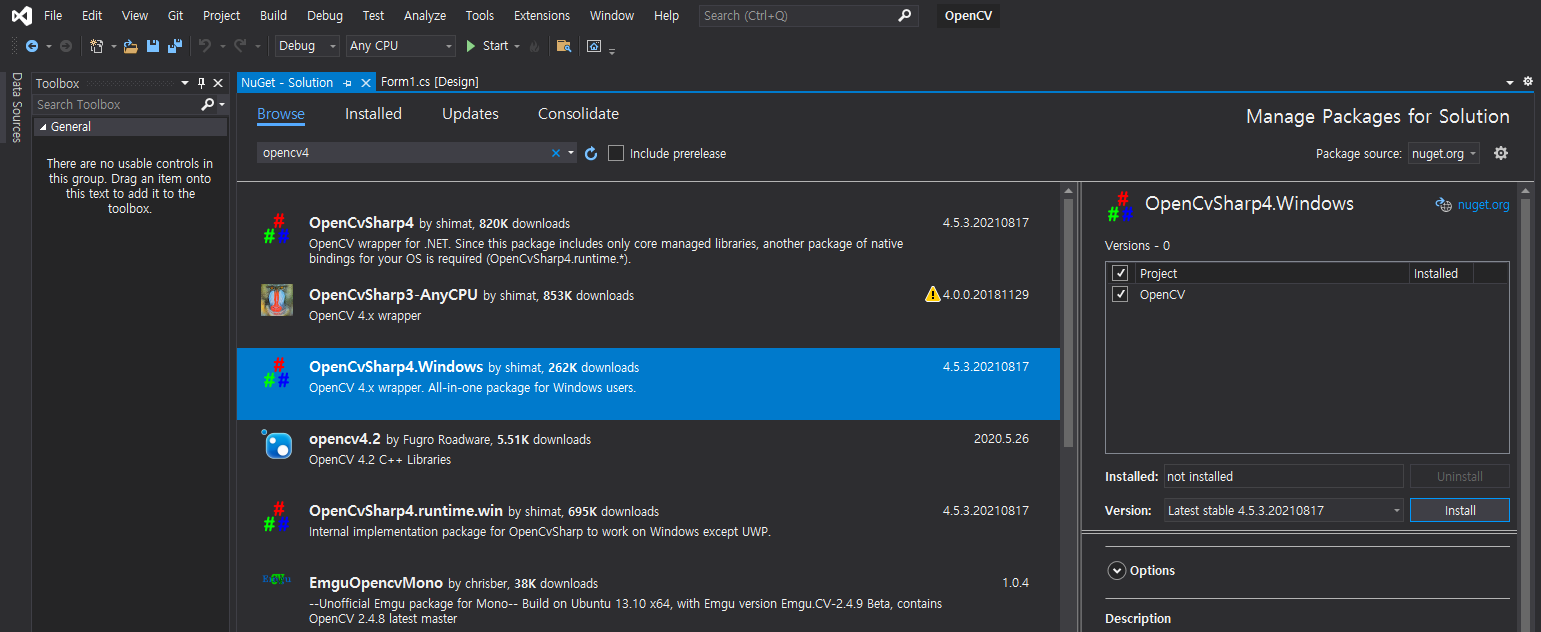This screenshot has height=632, width=1541.
Task: Click the gear icon at tab strip end
Action: click(x=1528, y=82)
